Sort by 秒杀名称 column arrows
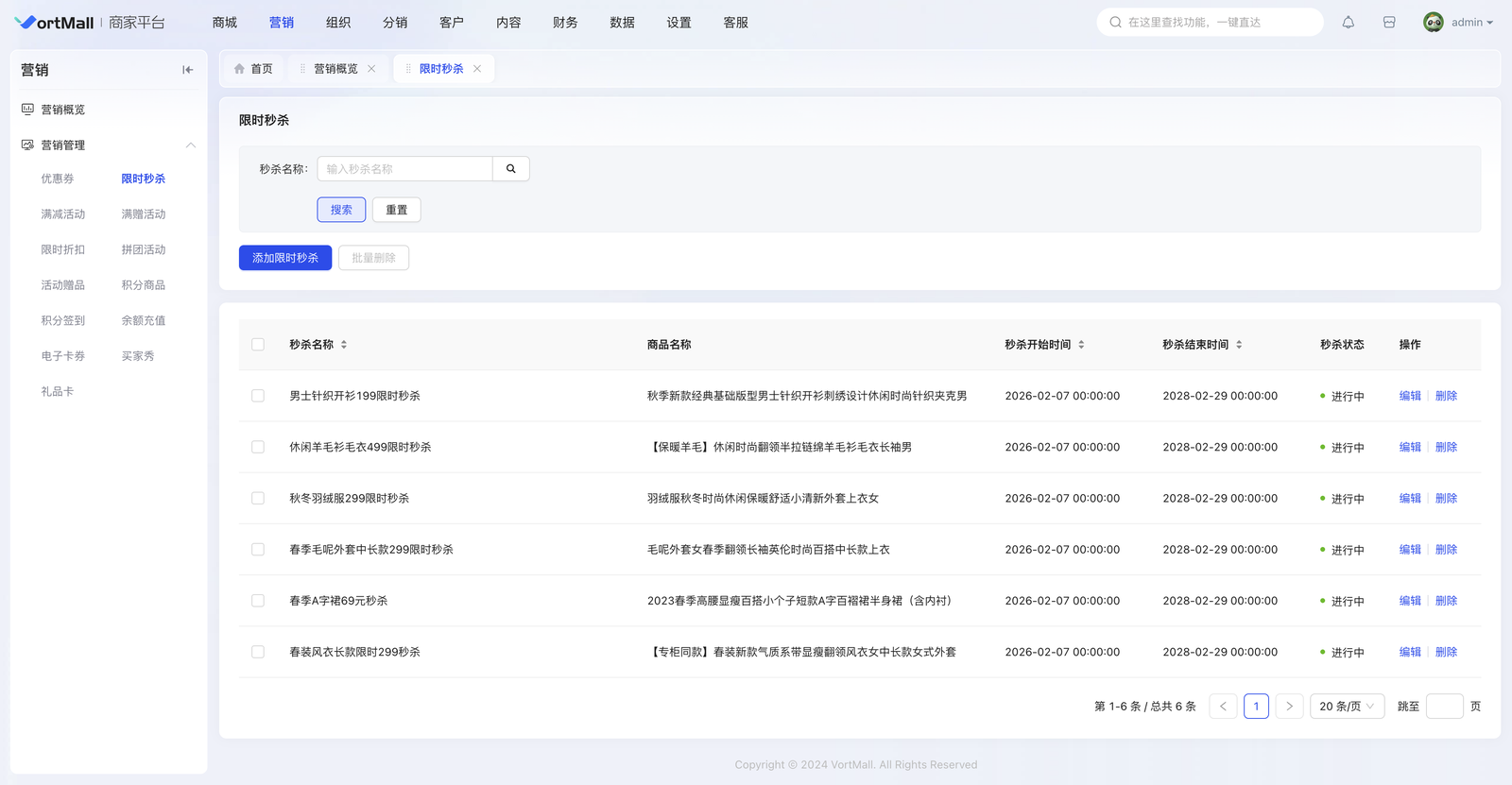Screen dimensions: 1512x785 coord(344,345)
